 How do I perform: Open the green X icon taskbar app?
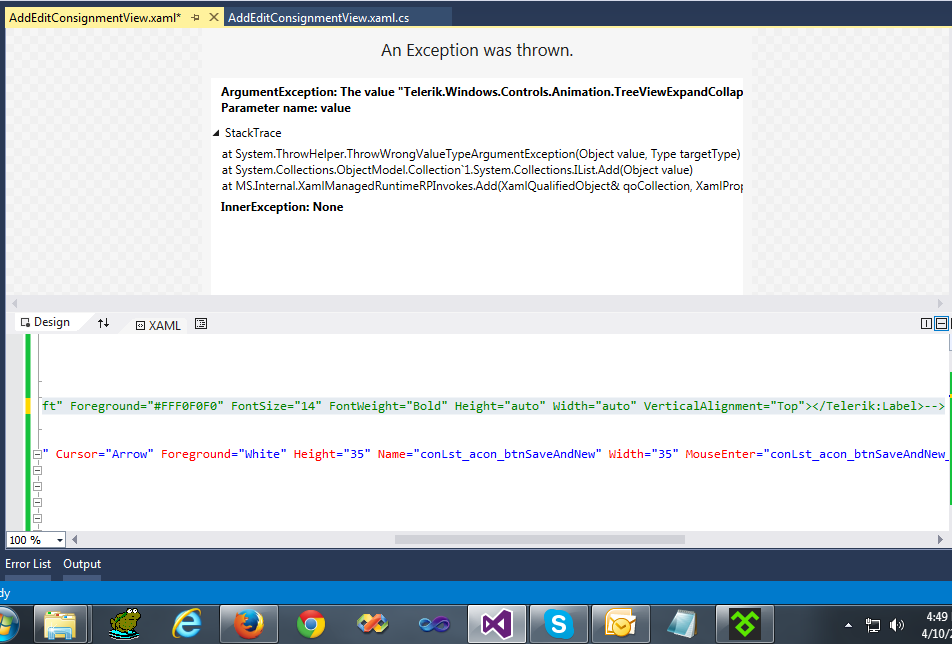click(744, 624)
